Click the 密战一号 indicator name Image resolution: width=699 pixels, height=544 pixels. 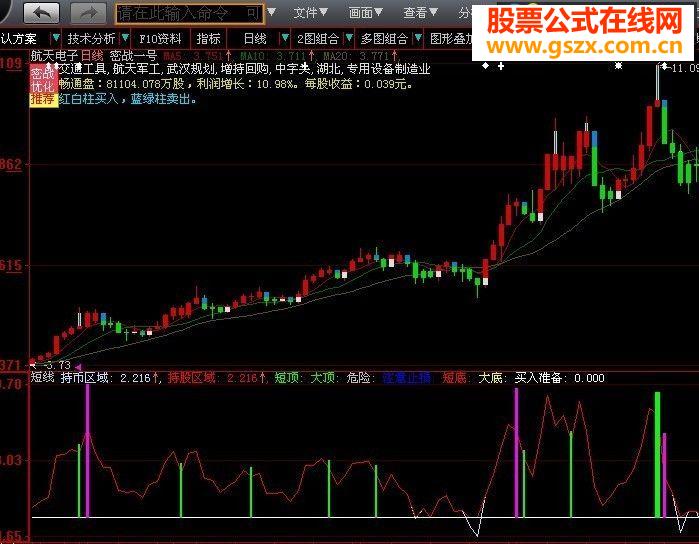pos(133,56)
